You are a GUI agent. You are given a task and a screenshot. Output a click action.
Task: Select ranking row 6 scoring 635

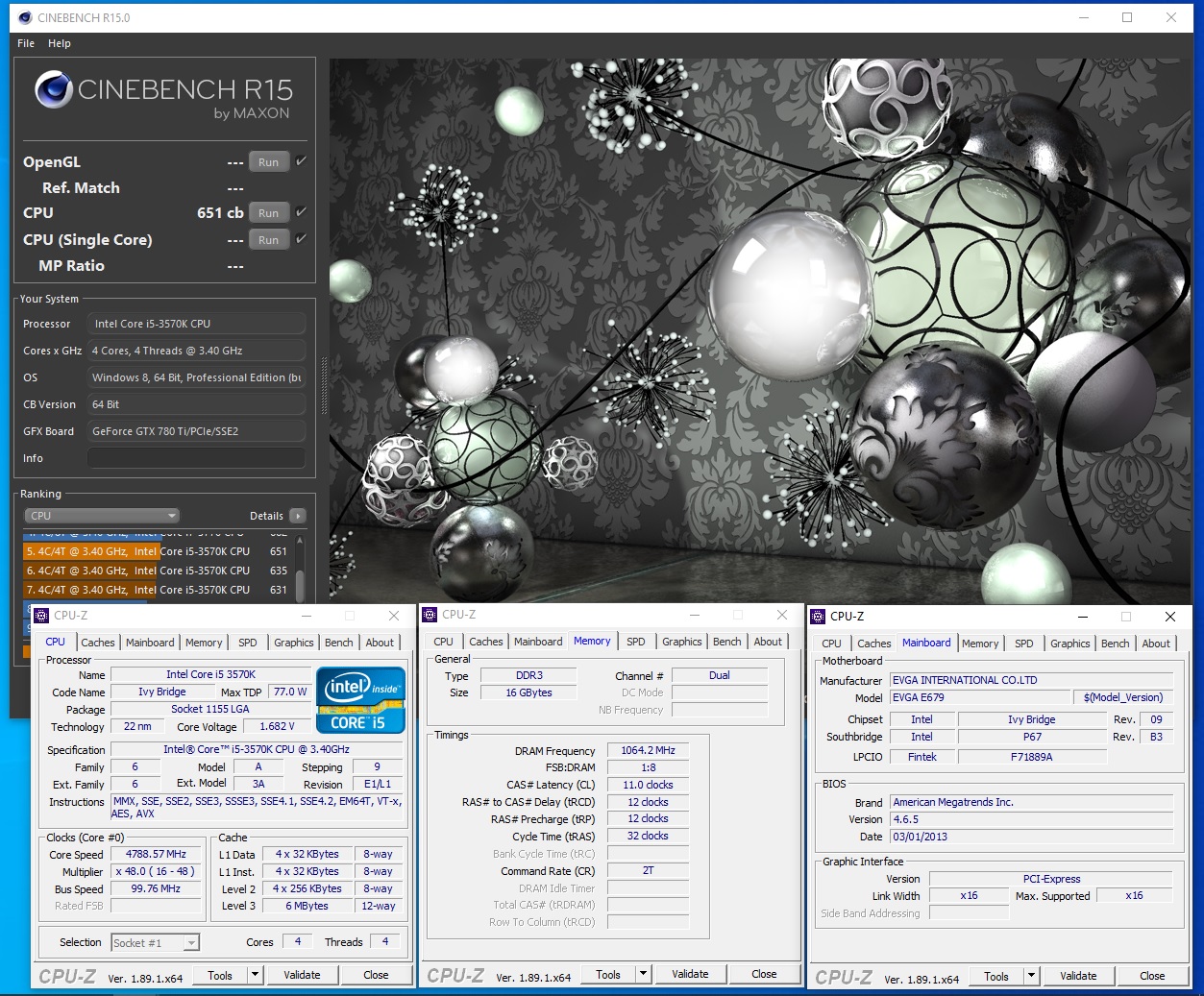click(157, 571)
